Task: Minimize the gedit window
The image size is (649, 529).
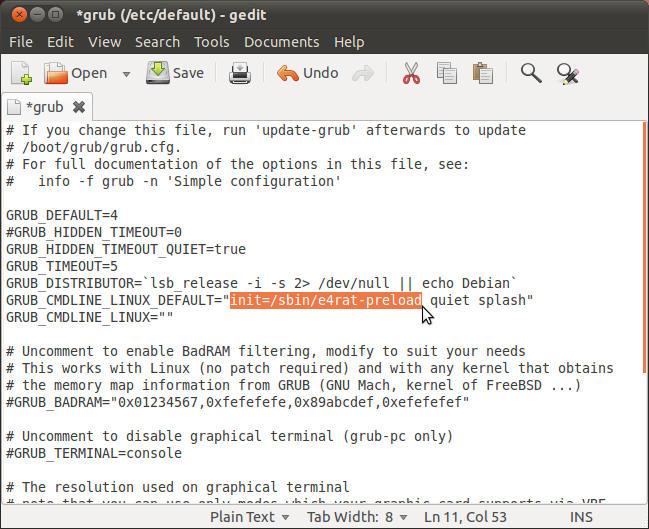Action: [37, 15]
